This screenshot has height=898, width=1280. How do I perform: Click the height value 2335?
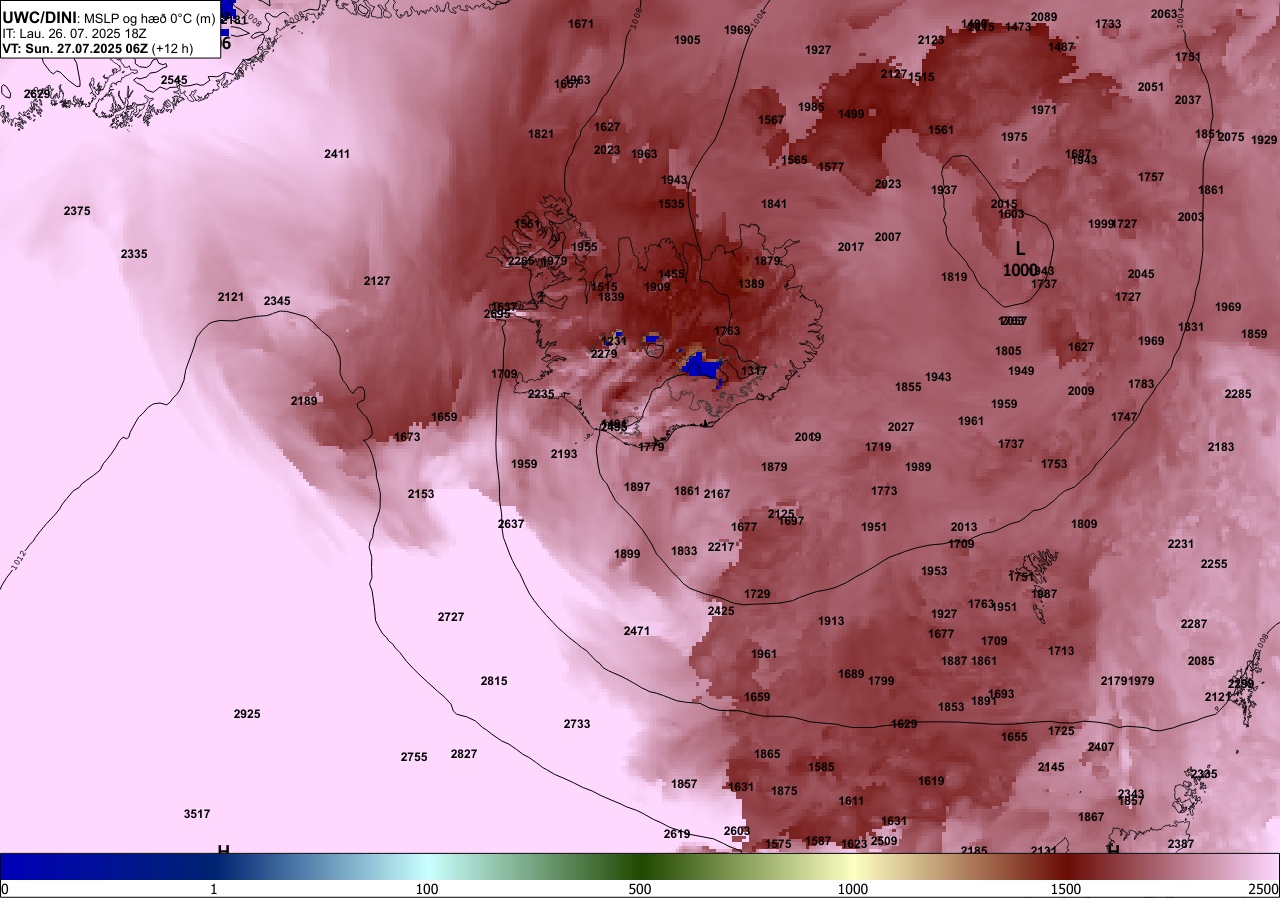pyautogui.click(x=134, y=254)
